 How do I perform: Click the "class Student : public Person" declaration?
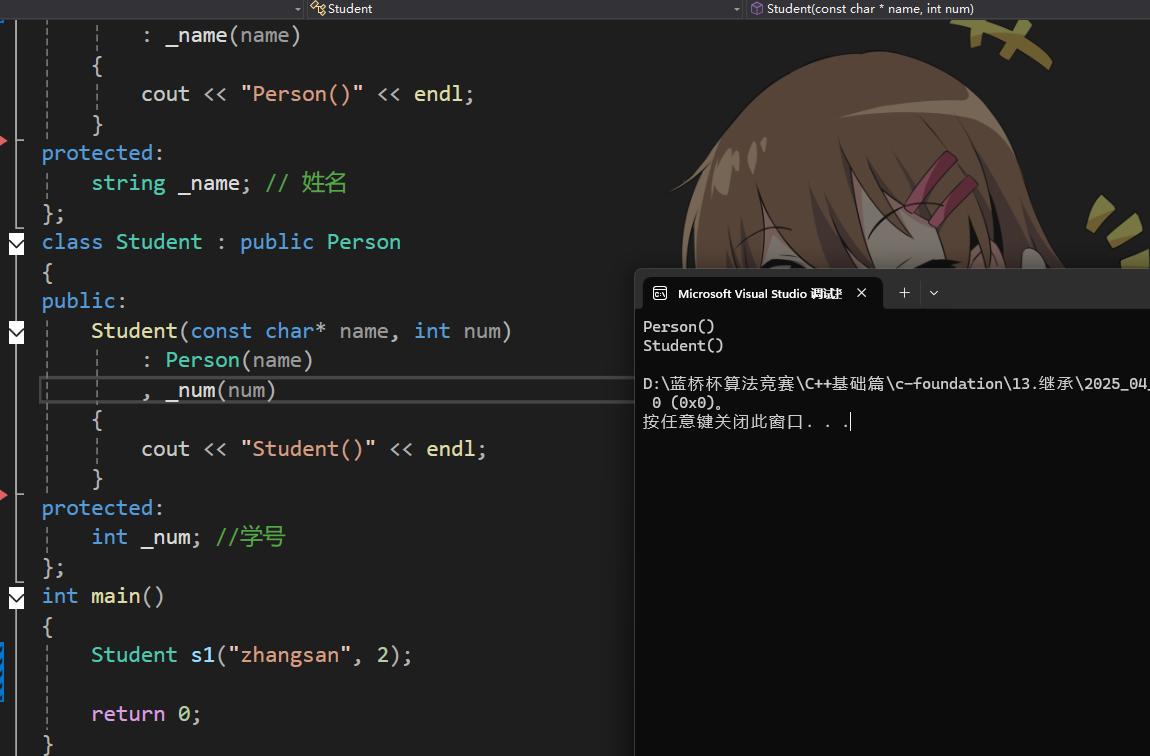(221, 242)
